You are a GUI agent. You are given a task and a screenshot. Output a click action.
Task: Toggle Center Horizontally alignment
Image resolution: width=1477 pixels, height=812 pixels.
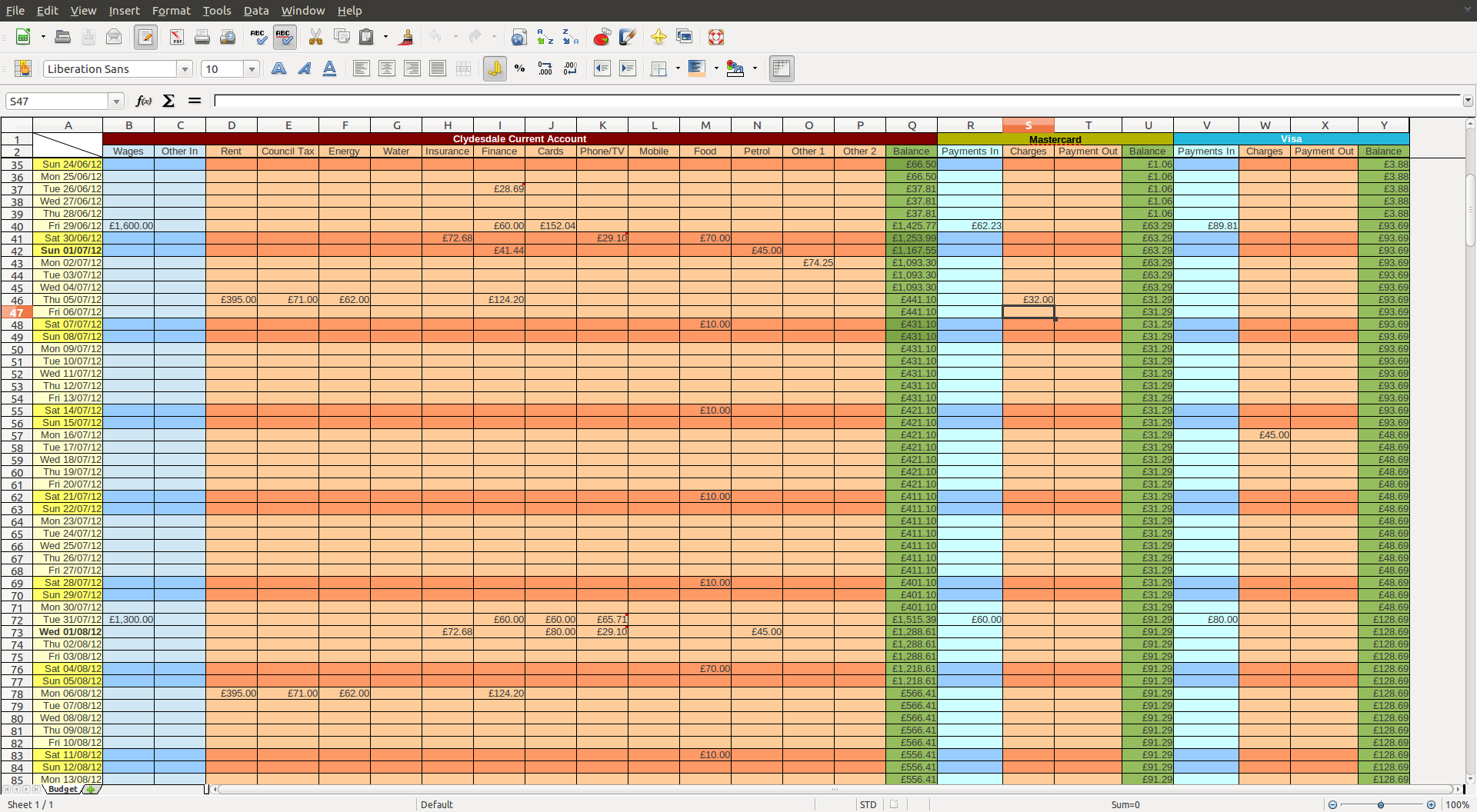pos(387,68)
